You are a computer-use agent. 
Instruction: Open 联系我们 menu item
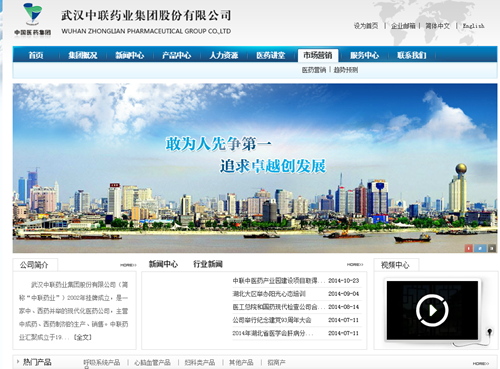(412, 55)
